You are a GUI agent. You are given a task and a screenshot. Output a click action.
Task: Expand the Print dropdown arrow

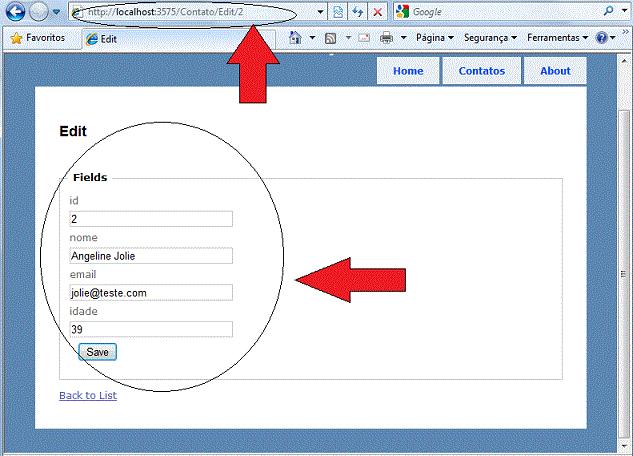click(403, 38)
